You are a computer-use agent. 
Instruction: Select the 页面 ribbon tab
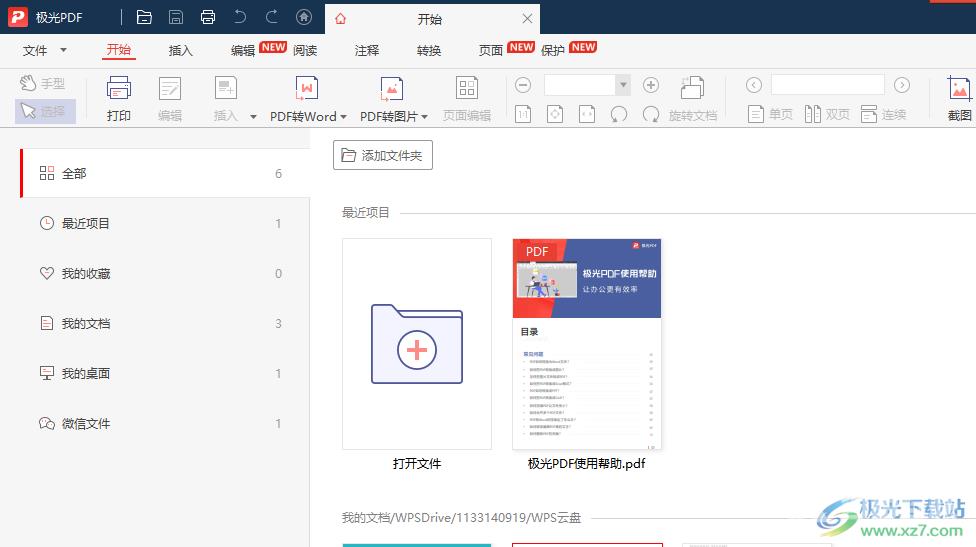pyautogui.click(x=490, y=50)
